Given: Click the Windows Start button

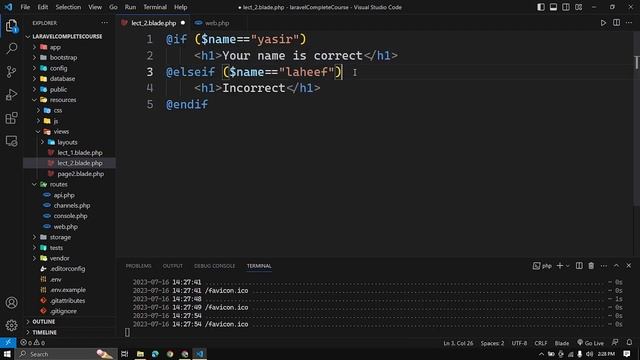Looking at the screenshot, I should click(7, 354).
